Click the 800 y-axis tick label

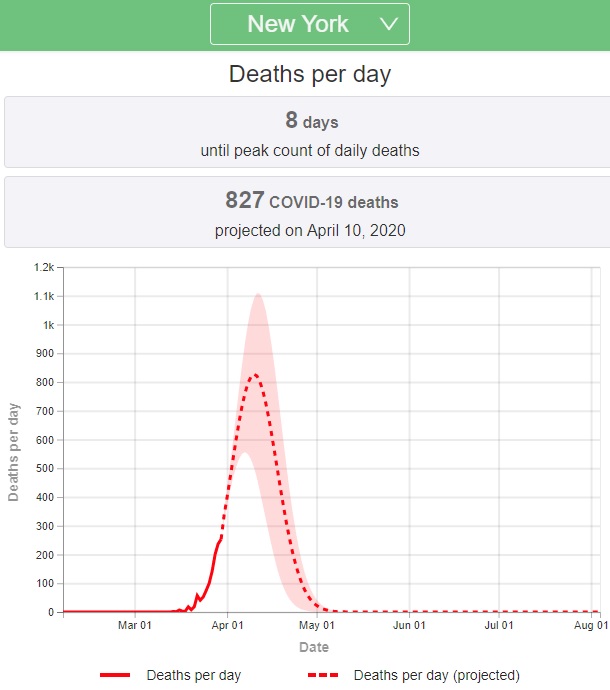pos(45,383)
